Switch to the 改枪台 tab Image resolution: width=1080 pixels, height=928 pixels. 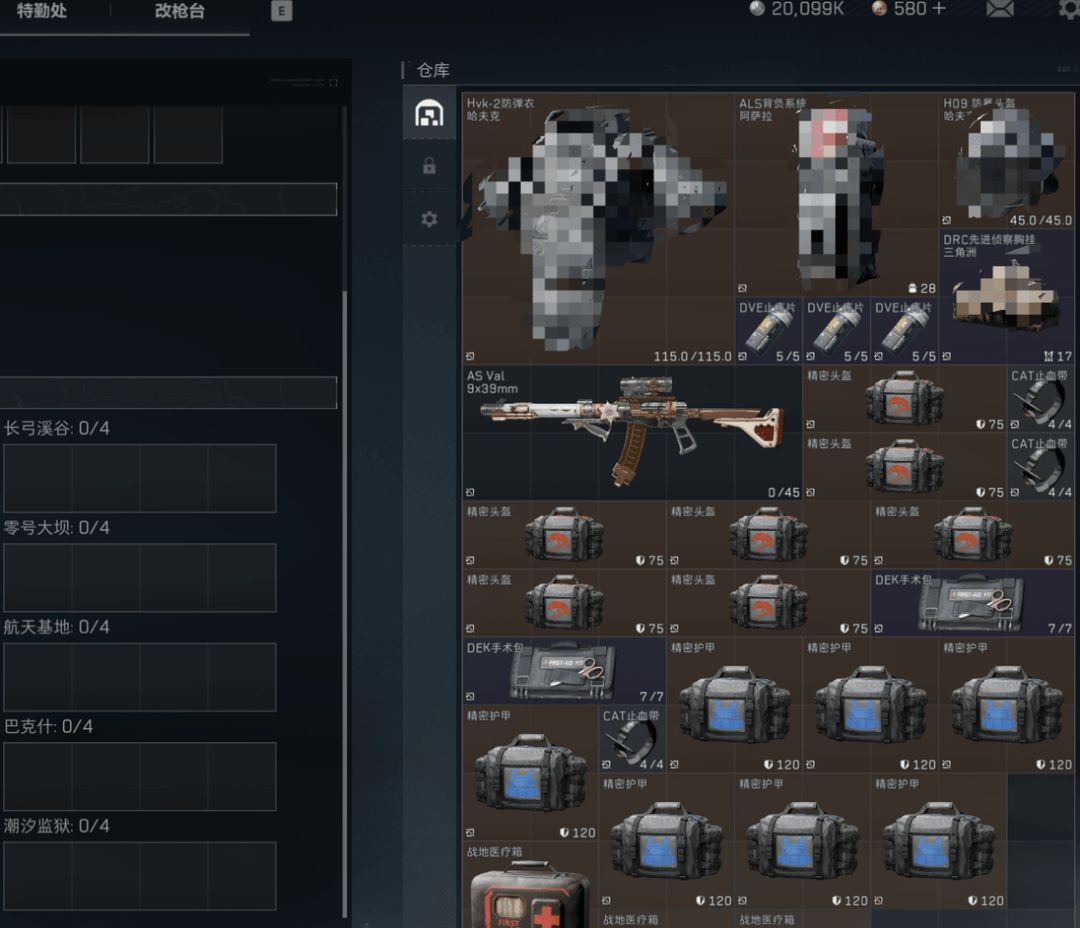click(x=180, y=11)
